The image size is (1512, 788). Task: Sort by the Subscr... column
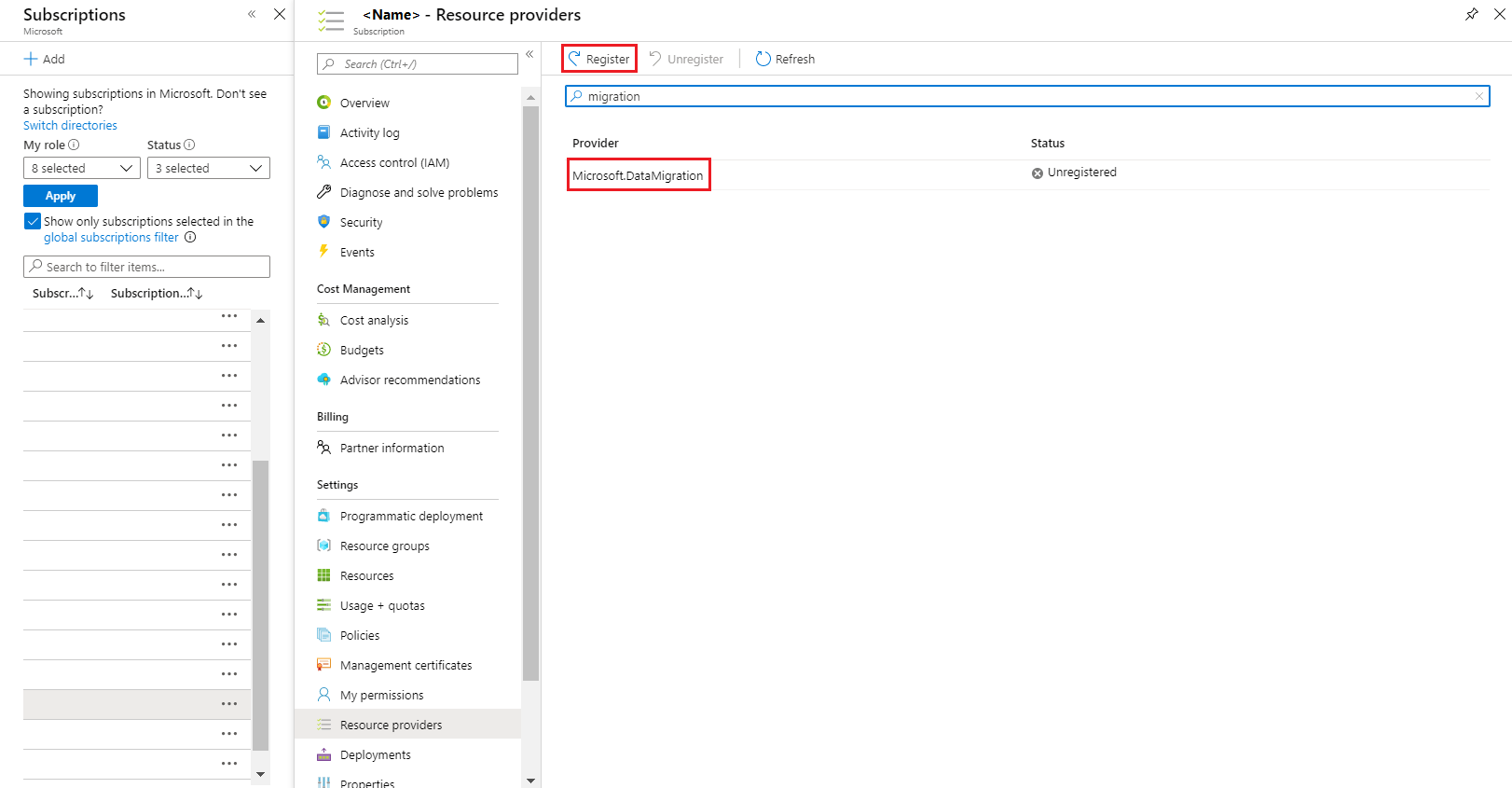[62, 293]
